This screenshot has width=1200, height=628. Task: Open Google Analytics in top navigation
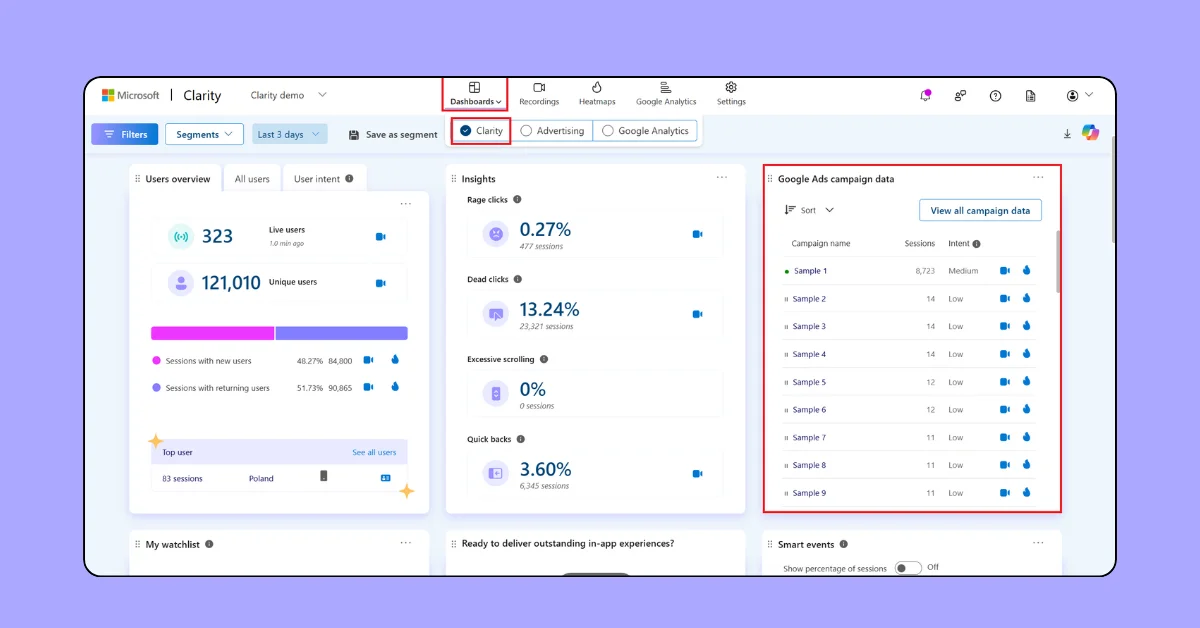click(666, 94)
